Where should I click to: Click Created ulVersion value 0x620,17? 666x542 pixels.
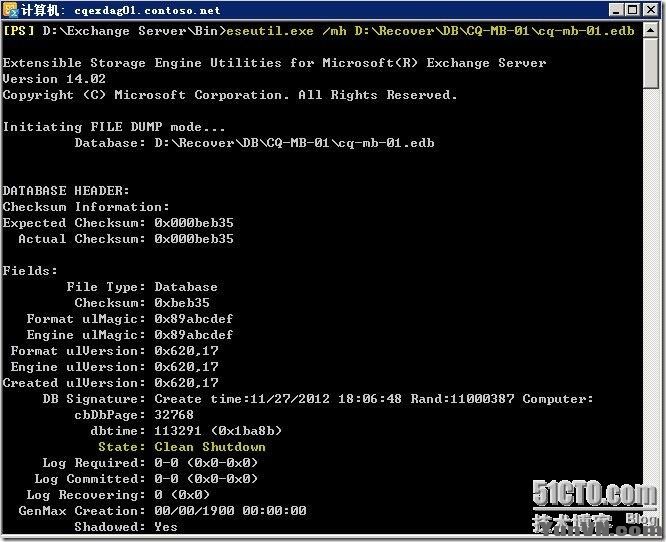click(x=186, y=383)
